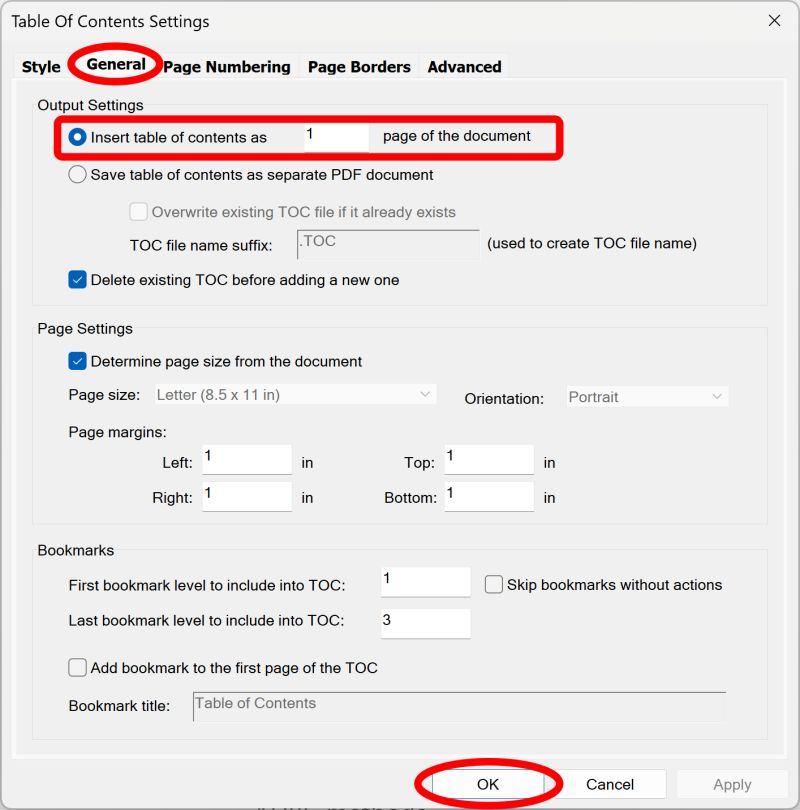Screen dimensions: 800x810
Task: Click the Left margin field
Action: coord(247,460)
